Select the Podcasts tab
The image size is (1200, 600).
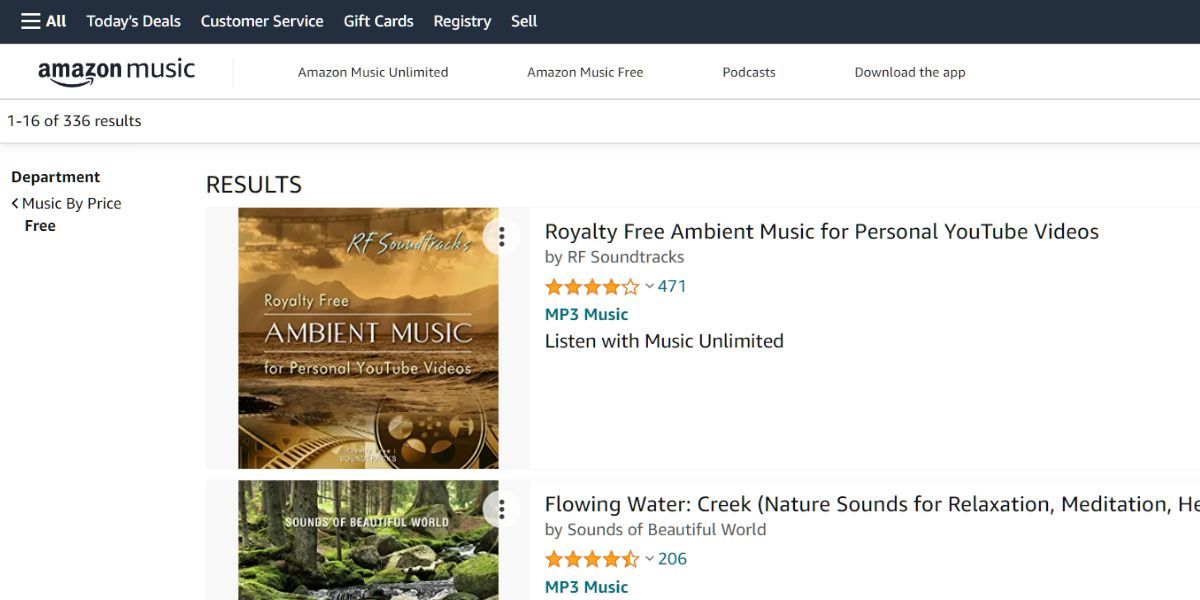[749, 72]
